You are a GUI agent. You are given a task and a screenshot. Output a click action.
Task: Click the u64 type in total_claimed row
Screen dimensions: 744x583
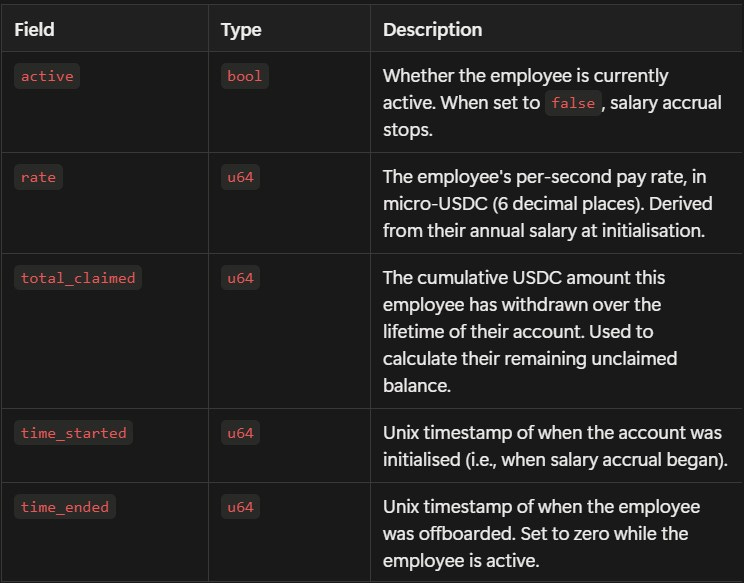[x=241, y=278]
